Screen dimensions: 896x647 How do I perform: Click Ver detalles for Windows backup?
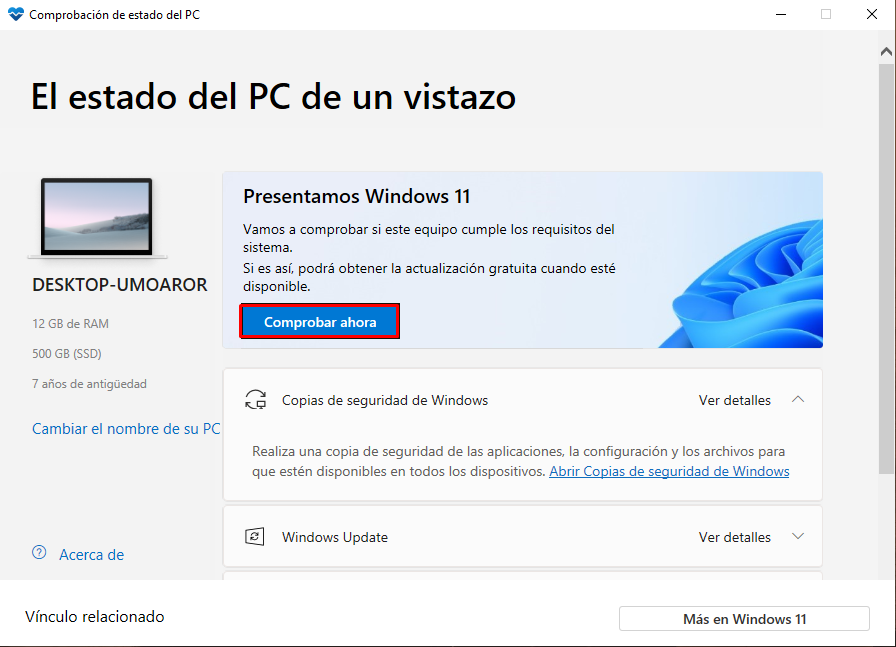(x=734, y=400)
